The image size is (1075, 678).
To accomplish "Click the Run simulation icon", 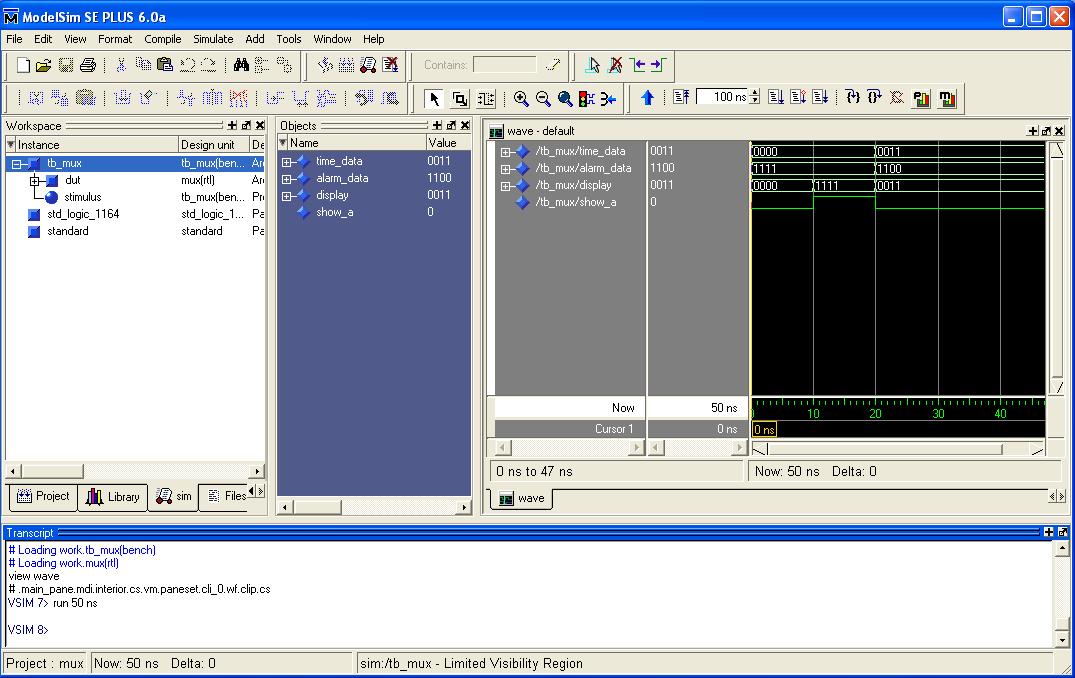I will (776, 97).
